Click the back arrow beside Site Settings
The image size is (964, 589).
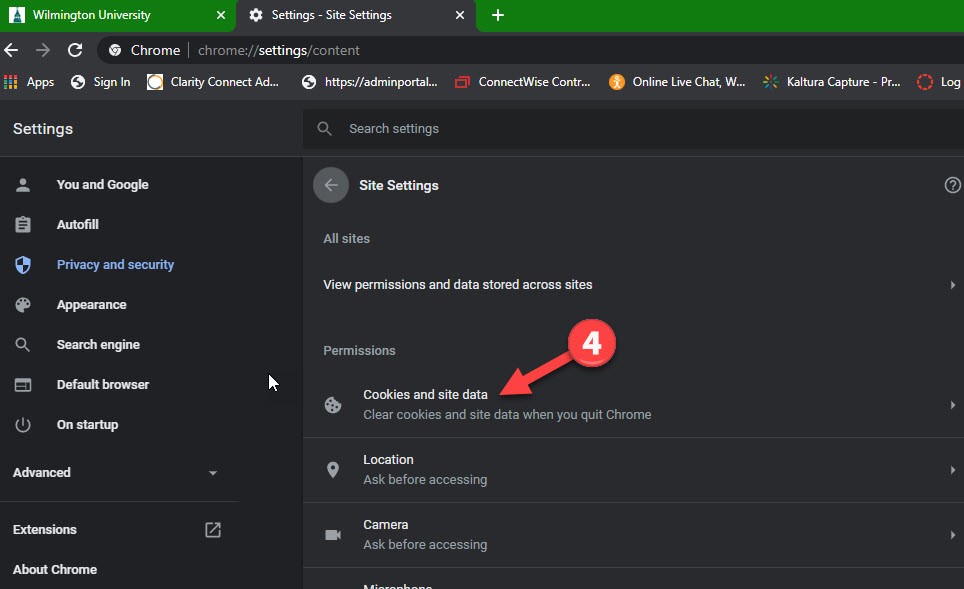(x=331, y=185)
